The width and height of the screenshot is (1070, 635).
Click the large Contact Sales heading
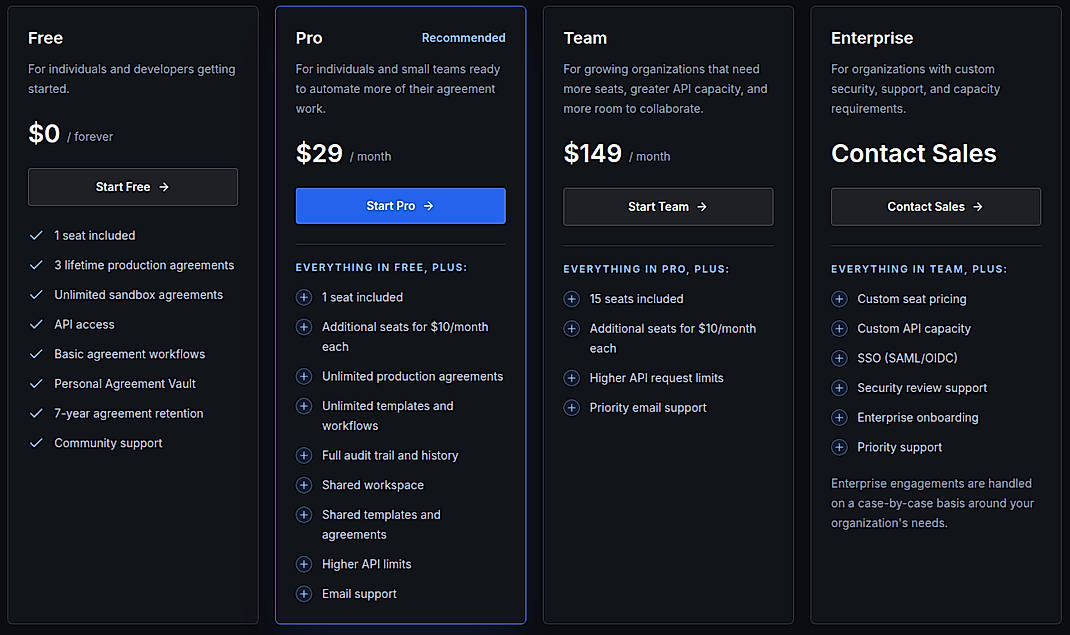click(913, 153)
